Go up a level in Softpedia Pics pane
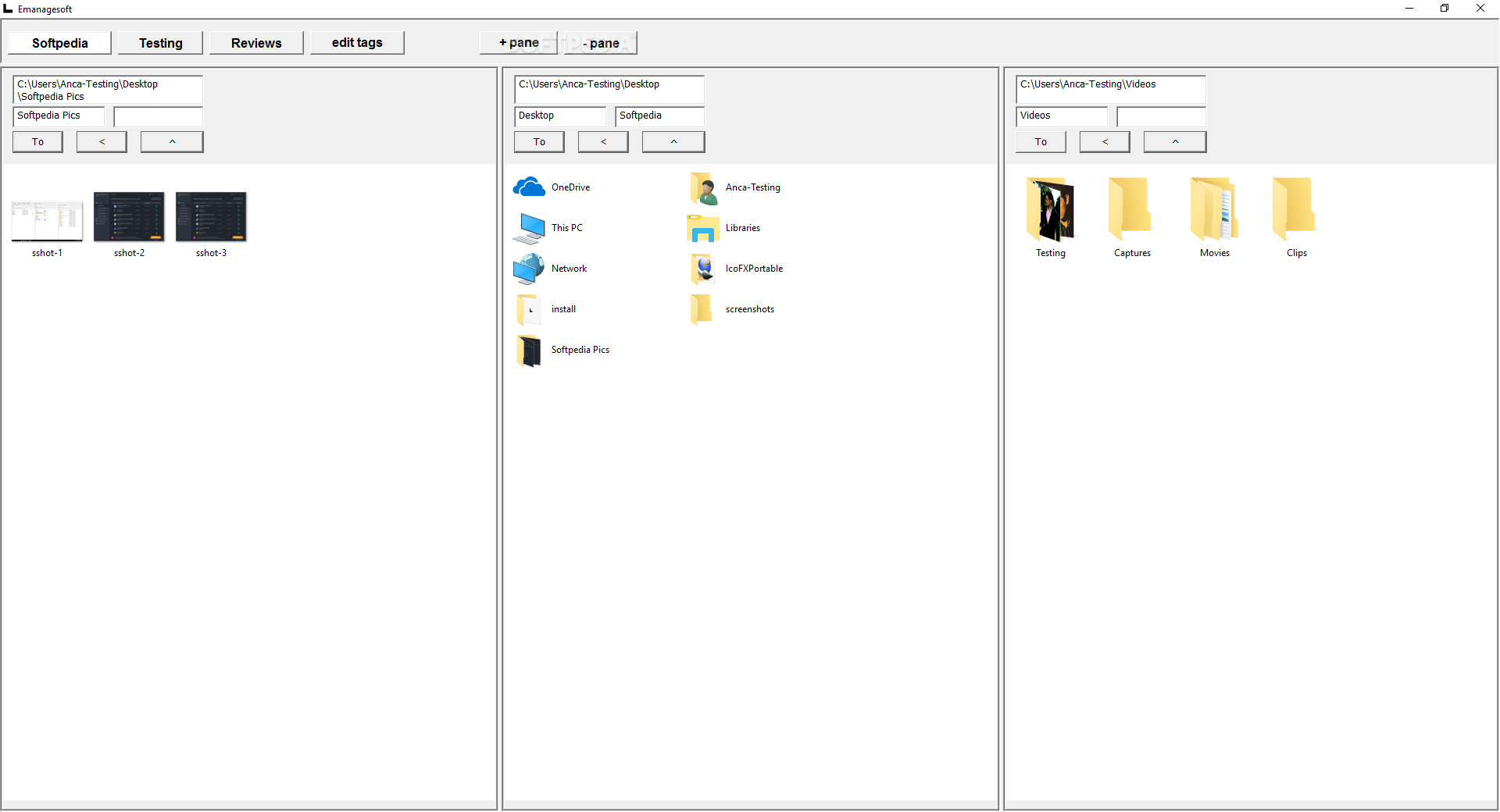Screen dimensions: 1500x812 (172, 142)
